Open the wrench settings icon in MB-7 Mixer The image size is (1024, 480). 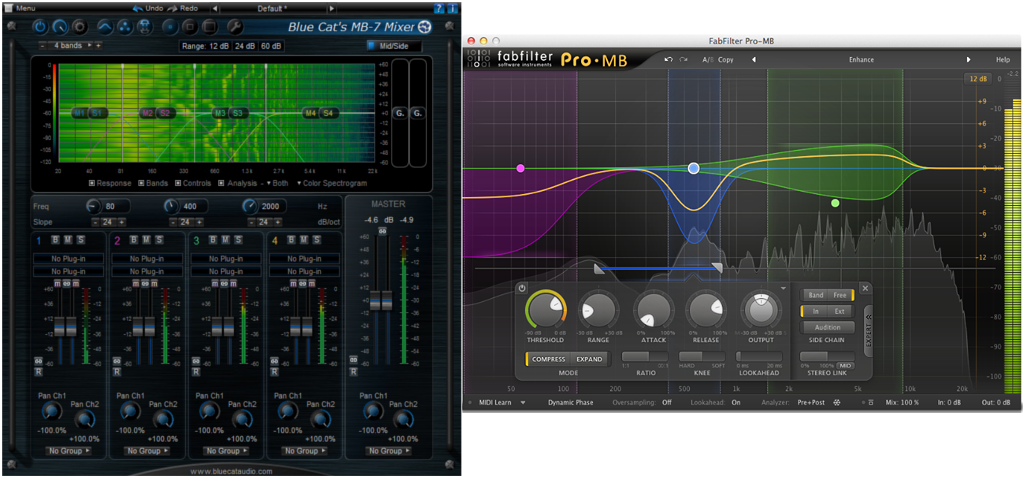coord(234,26)
